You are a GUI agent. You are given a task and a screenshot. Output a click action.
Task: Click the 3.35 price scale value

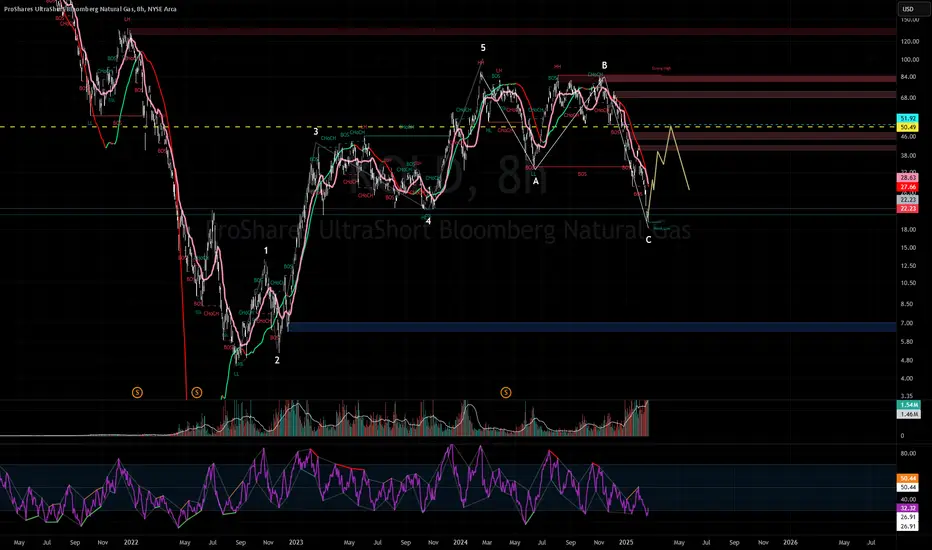(906, 396)
